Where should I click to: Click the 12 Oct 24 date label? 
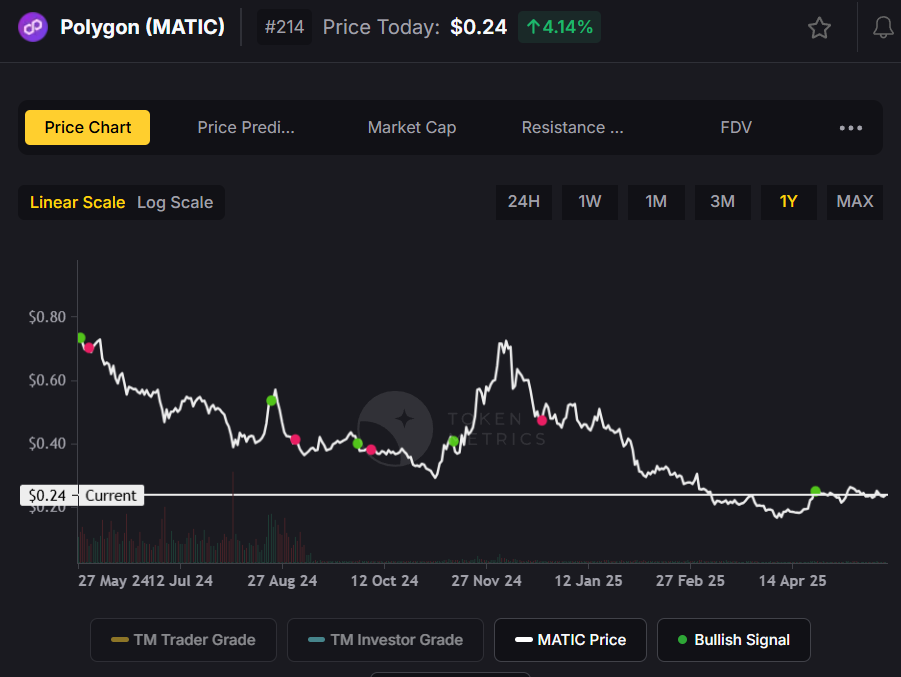click(384, 581)
